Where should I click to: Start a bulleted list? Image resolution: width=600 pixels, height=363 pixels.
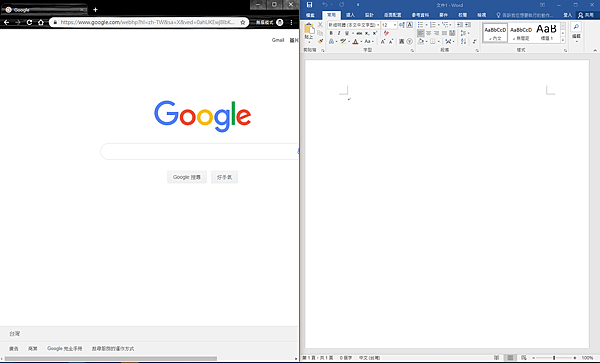pyautogui.click(x=421, y=25)
